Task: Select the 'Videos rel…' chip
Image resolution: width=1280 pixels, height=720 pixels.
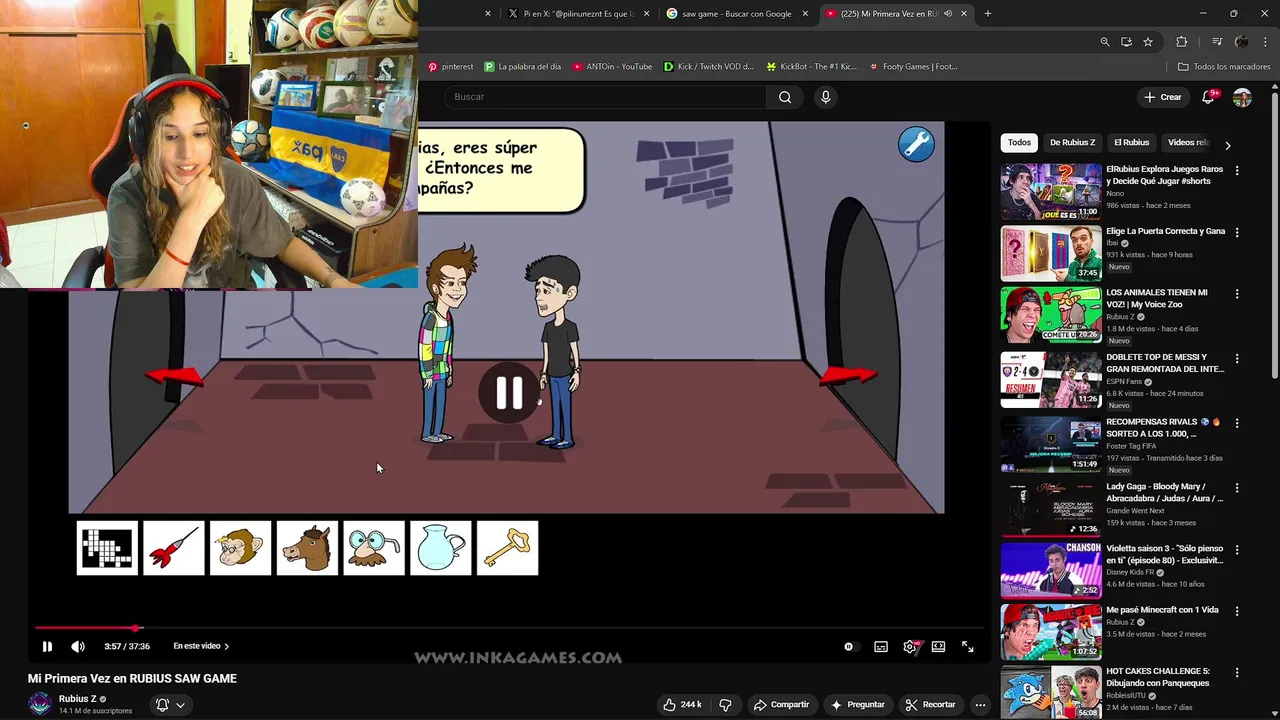Action: (1187, 142)
